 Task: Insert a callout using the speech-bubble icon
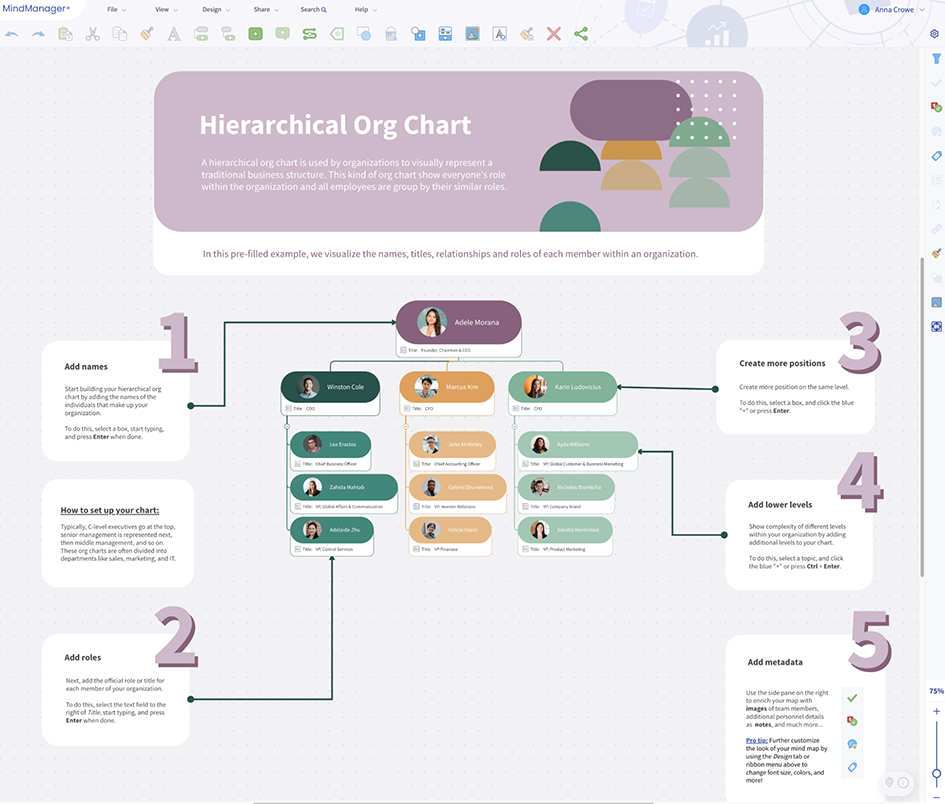(281, 33)
